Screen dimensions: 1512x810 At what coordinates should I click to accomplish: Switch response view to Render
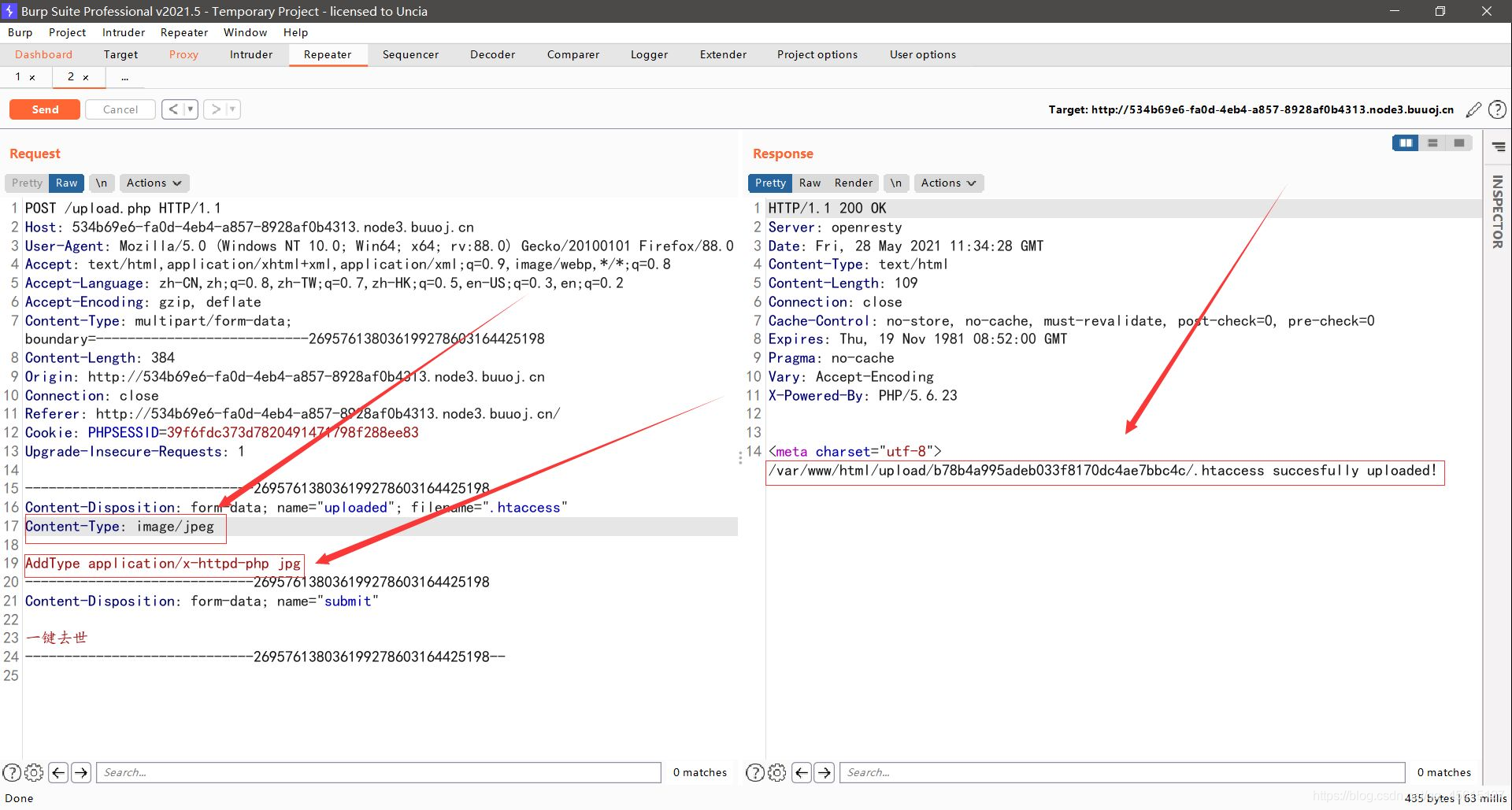point(854,183)
